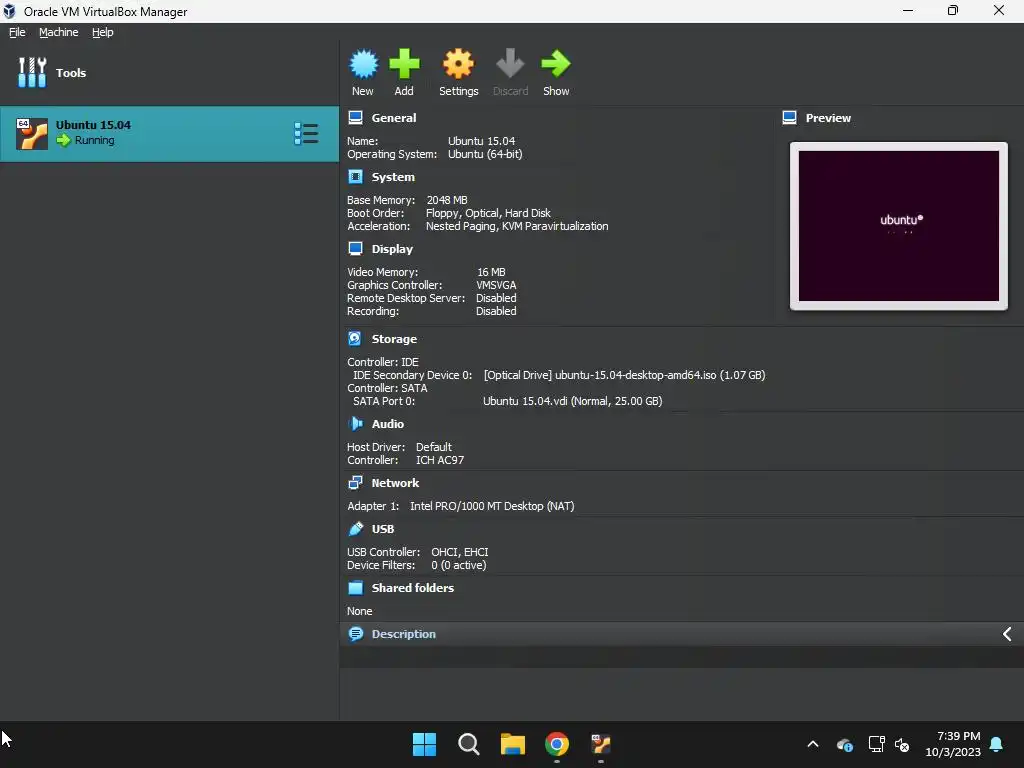Click the Ubuntu 15.04.vdi disk entry
This screenshot has height=768, width=1024.
coord(573,401)
